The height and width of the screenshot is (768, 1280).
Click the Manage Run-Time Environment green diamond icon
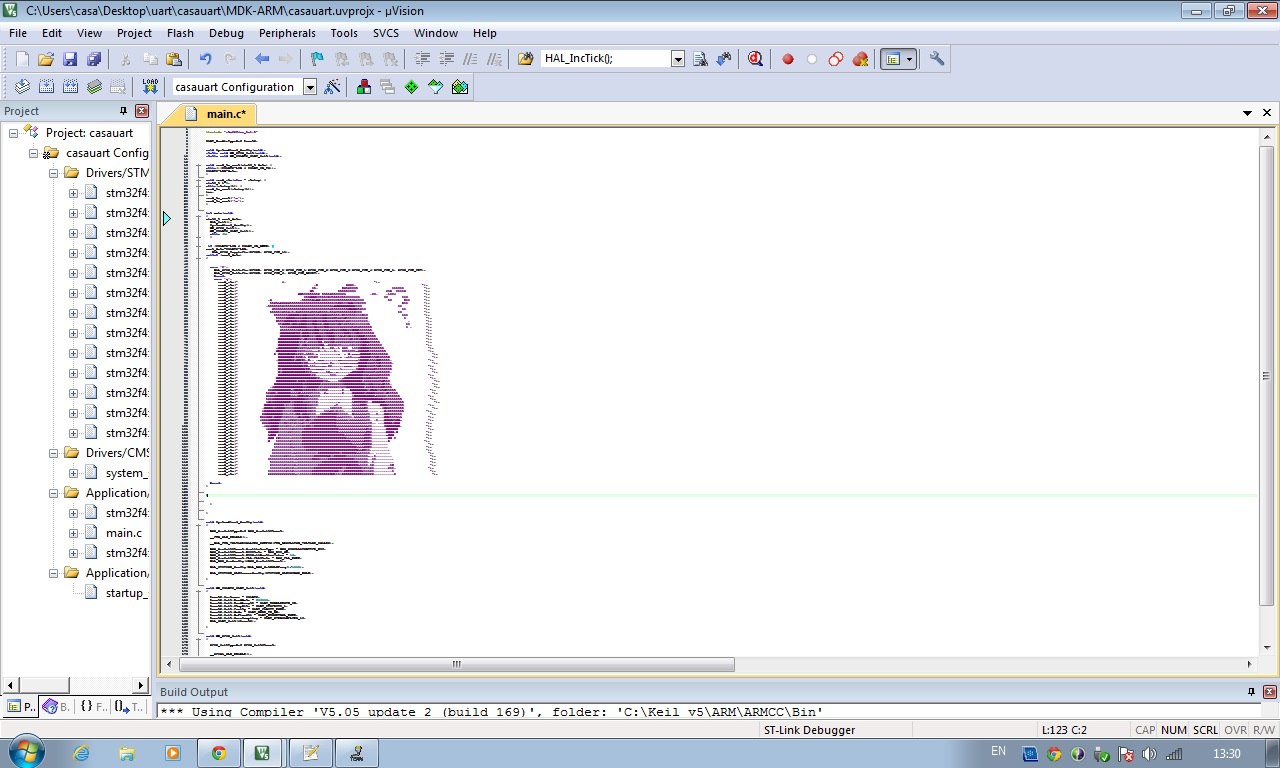(412, 87)
